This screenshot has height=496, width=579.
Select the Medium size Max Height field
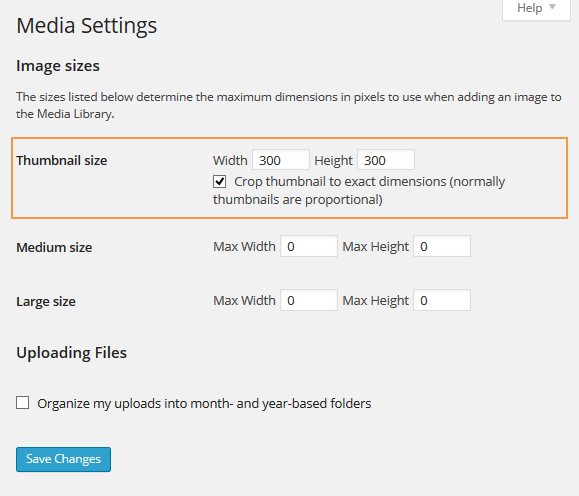[x=442, y=246]
